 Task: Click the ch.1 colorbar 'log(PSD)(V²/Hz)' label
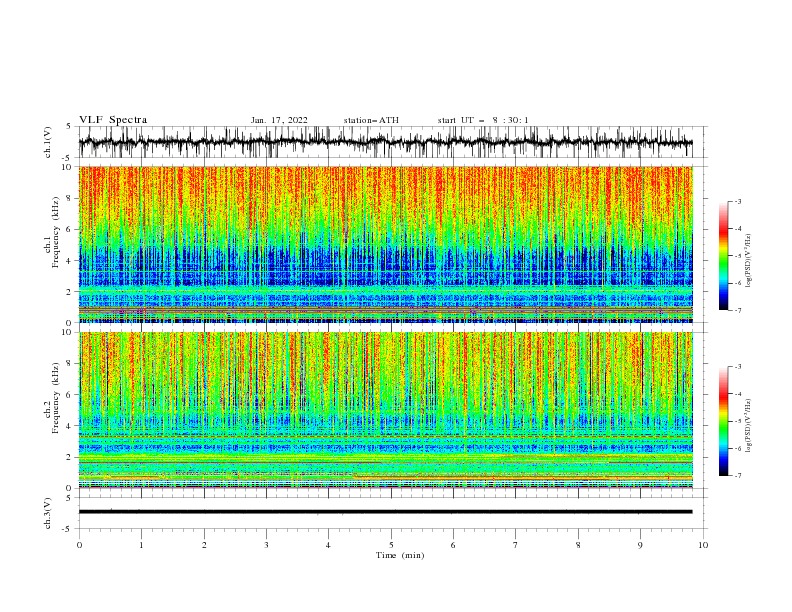point(749,261)
